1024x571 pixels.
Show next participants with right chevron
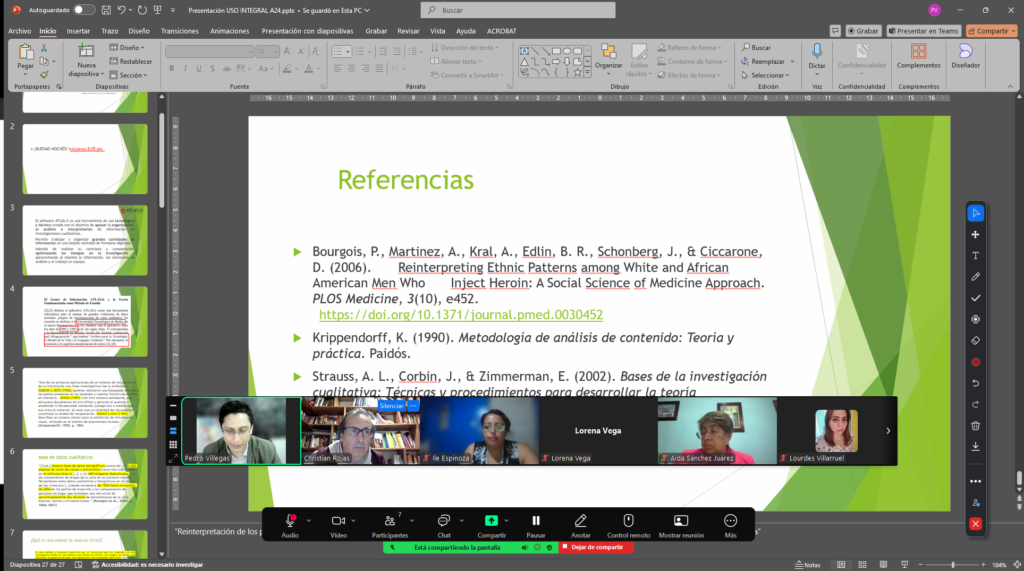tap(888, 431)
